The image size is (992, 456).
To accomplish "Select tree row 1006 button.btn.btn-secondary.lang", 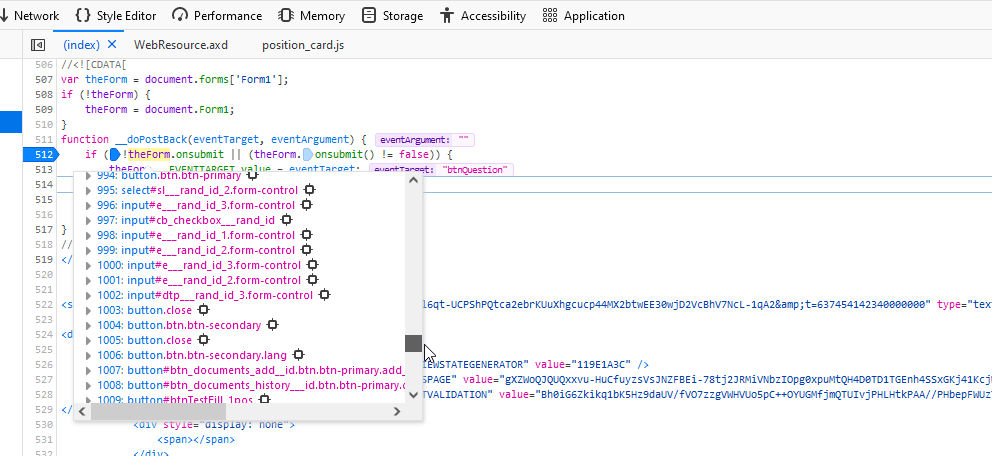I will tap(239, 355).
